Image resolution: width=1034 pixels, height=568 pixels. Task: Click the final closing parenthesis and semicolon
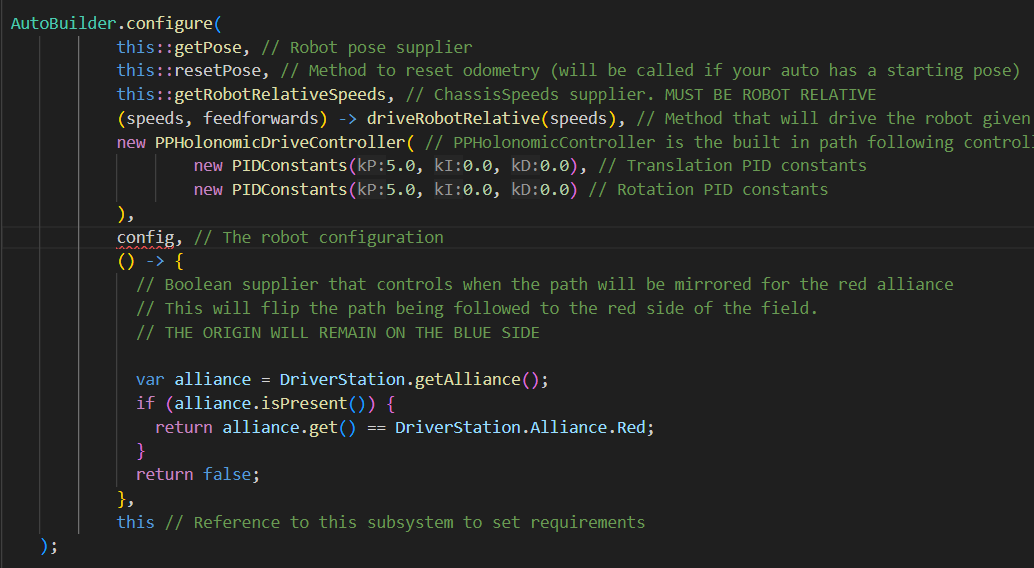point(49,546)
